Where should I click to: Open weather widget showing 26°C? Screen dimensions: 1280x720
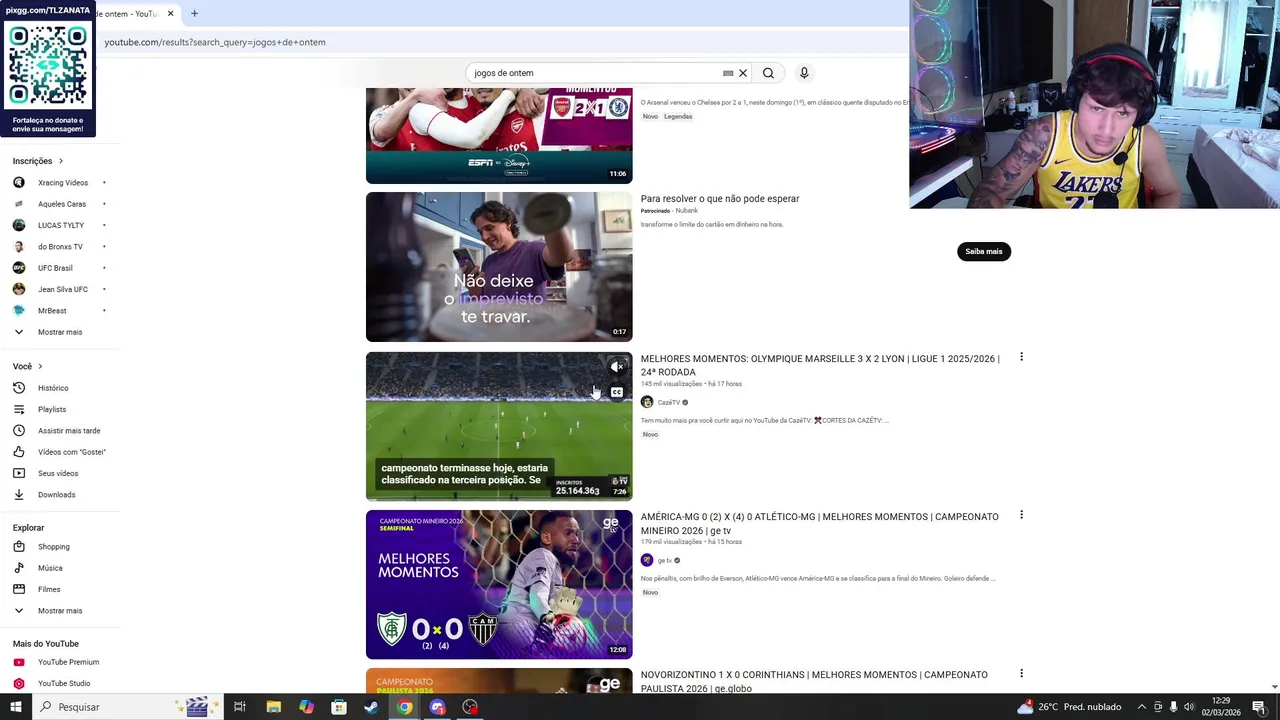[1068, 707]
